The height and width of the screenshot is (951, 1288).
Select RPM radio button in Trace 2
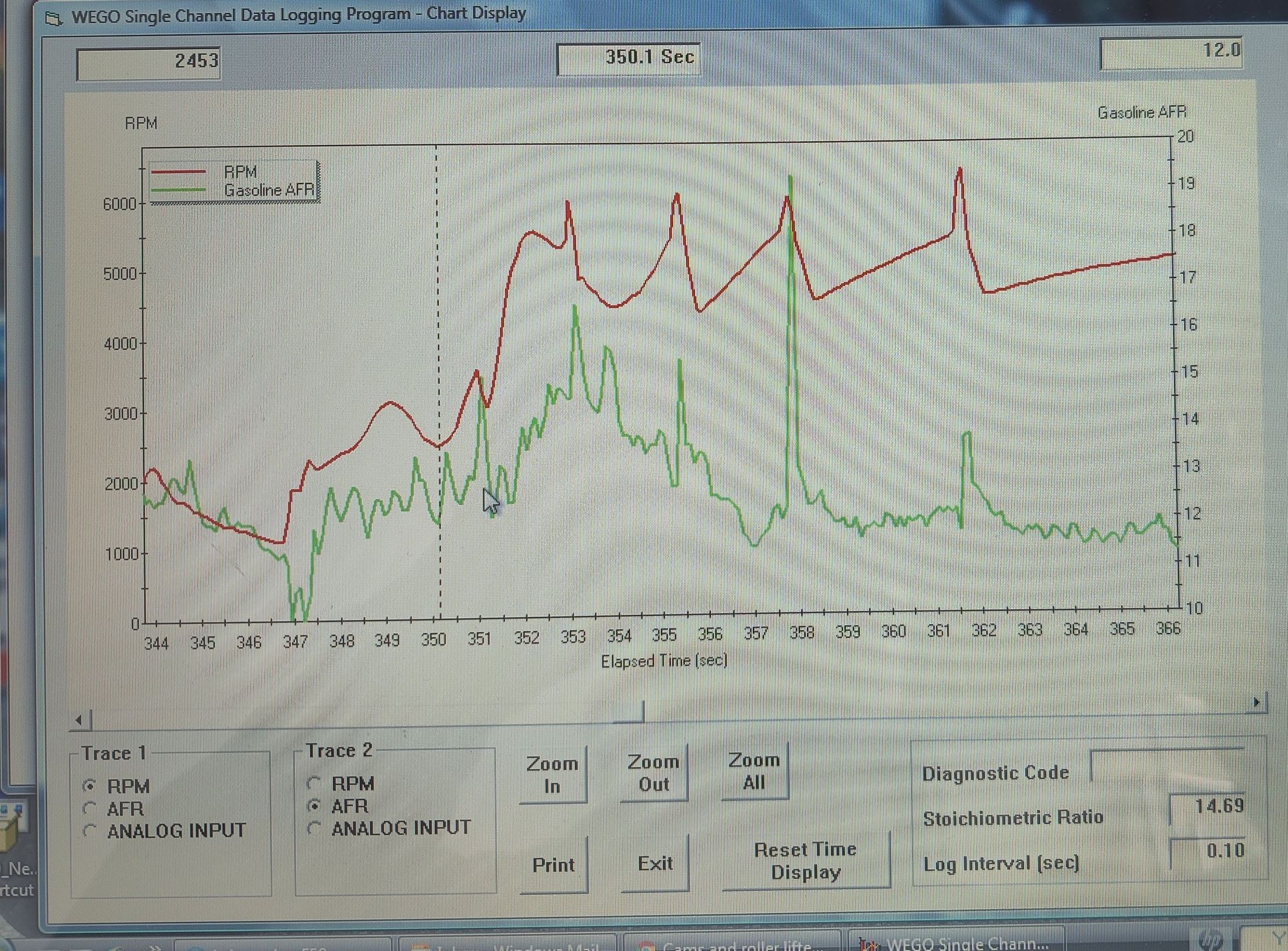pyautogui.click(x=314, y=784)
